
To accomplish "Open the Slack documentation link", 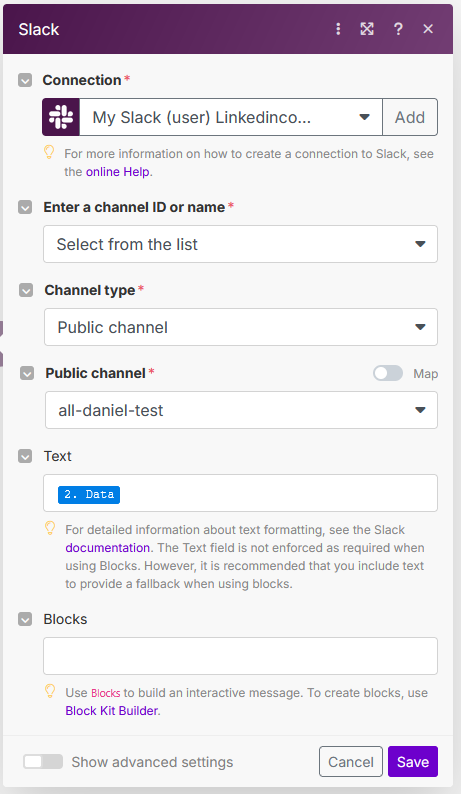I will (x=107, y=548).
